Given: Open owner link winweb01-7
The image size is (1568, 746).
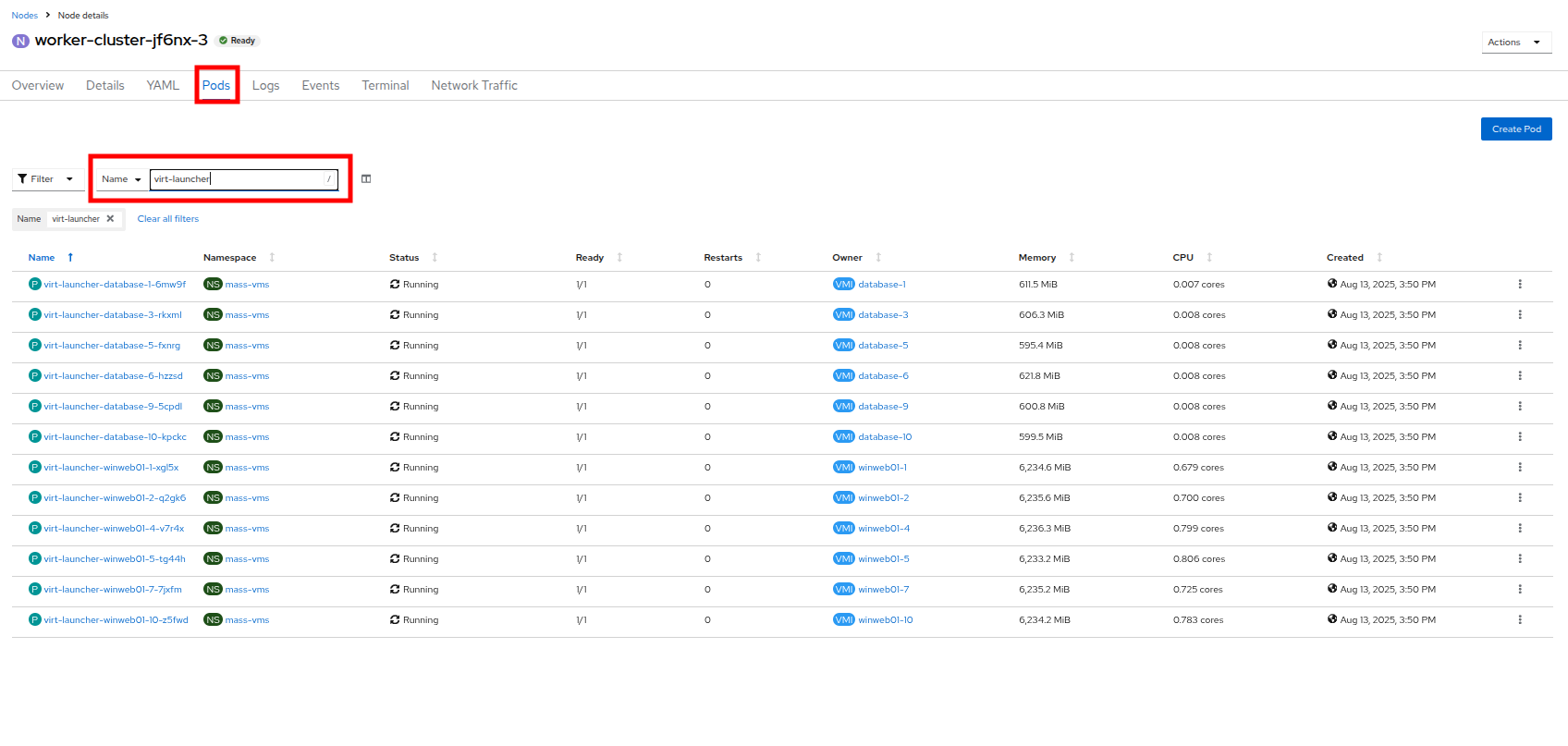Looking at the screenshot, I should pos(884,590).
